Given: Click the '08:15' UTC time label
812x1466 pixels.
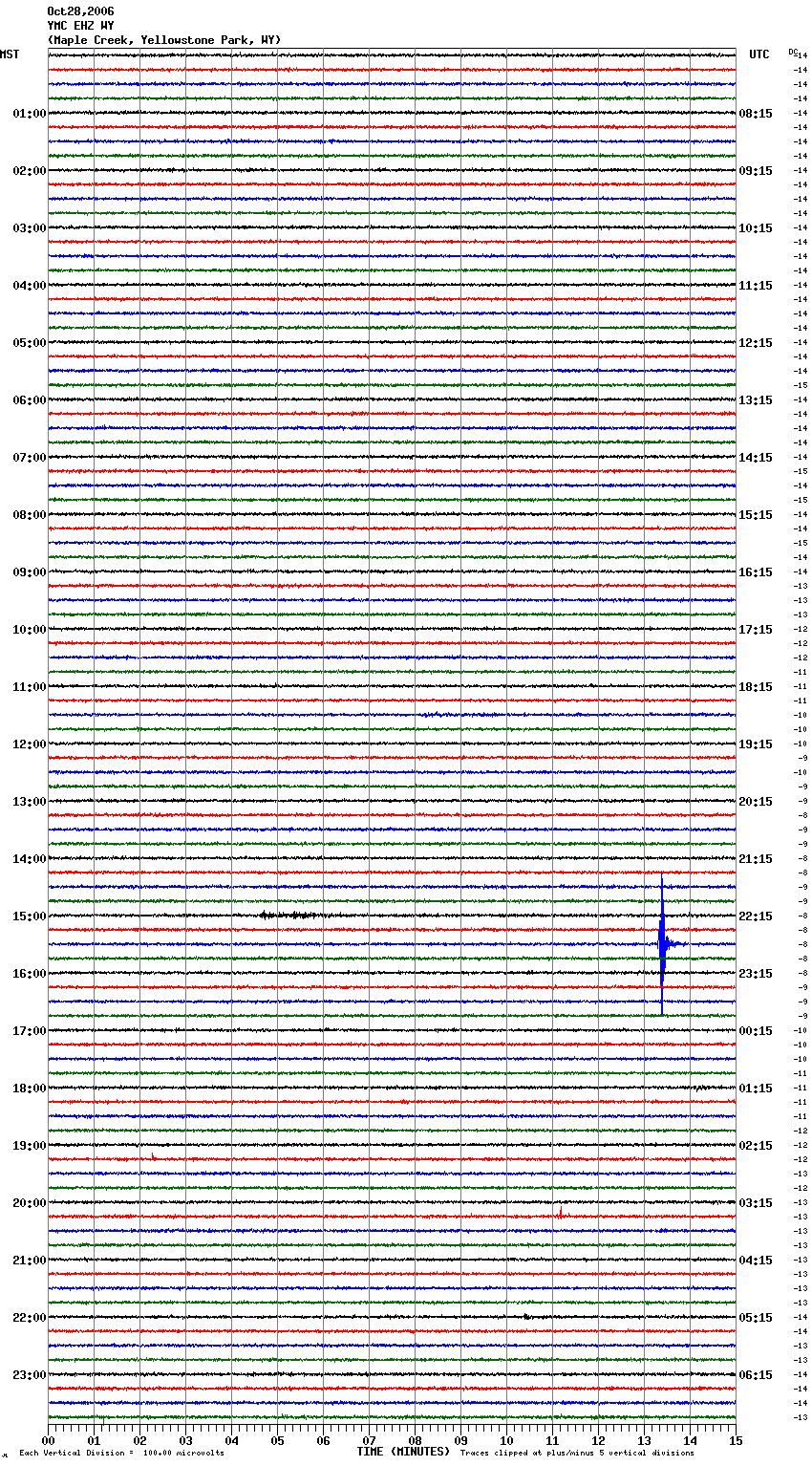Looking at the screenshot, I should click(x=756, y=114).
